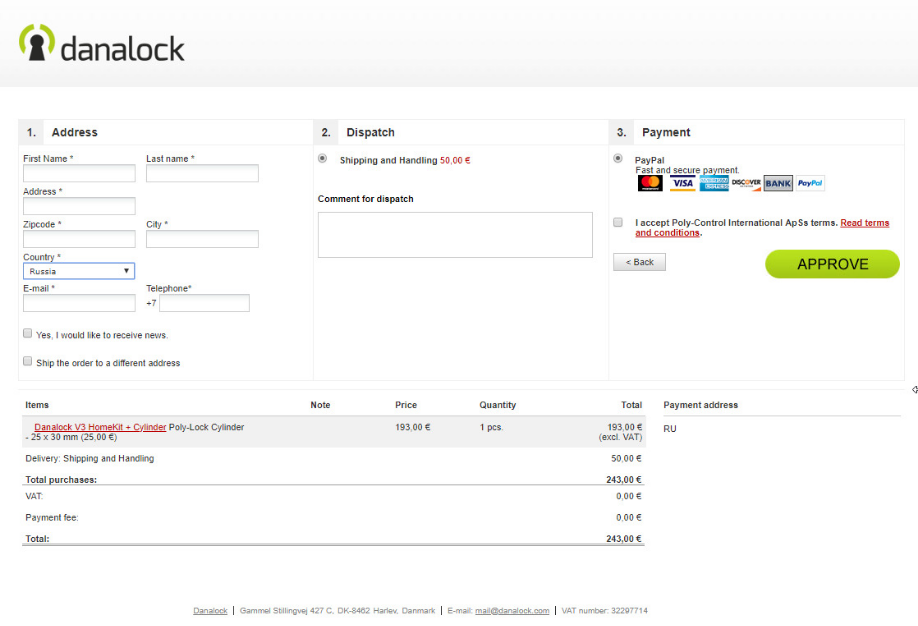Select Shipping and Handling radio button
This screenshot has height=626, width=918.
[x=323, y=159]
